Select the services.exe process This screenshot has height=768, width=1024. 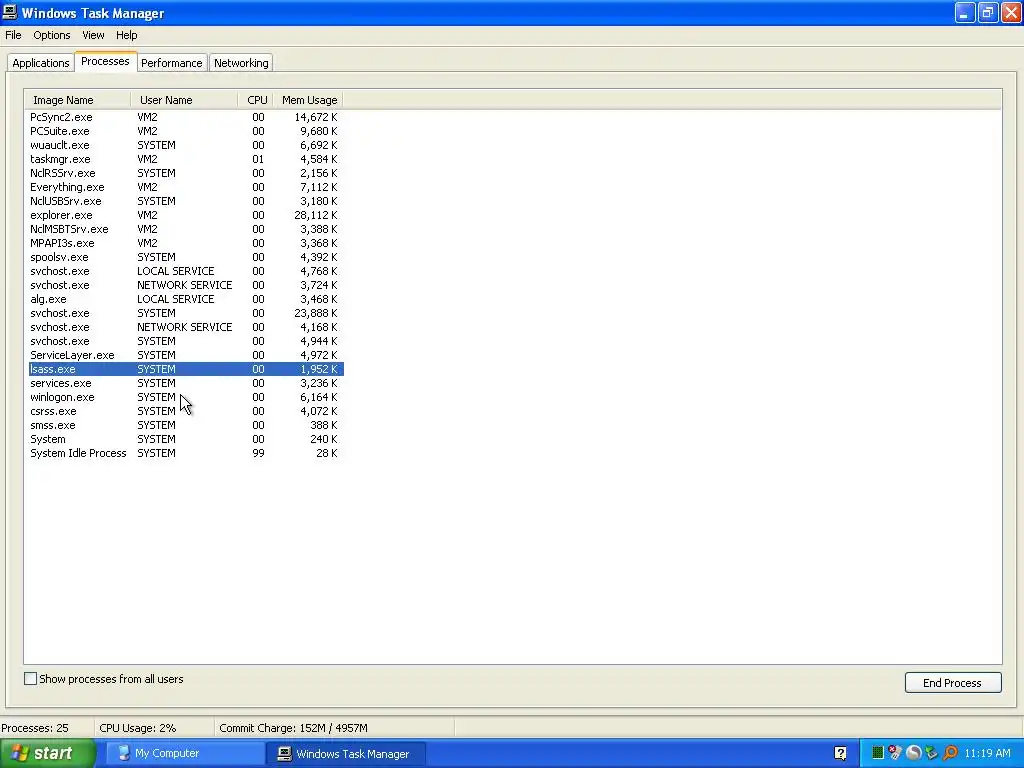point(186,383)
